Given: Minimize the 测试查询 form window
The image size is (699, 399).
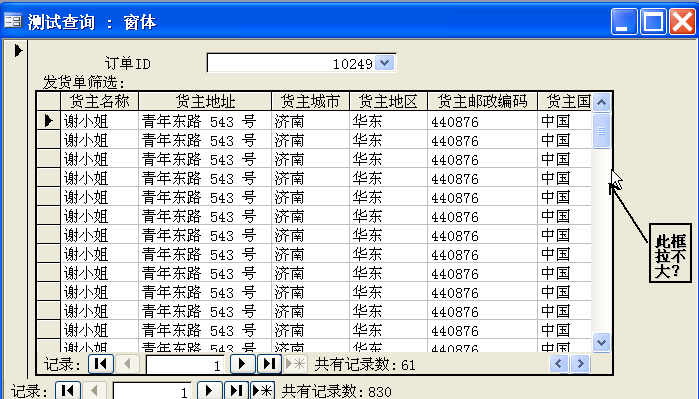Looking at the screenshot, I should [x=624, y=21].
